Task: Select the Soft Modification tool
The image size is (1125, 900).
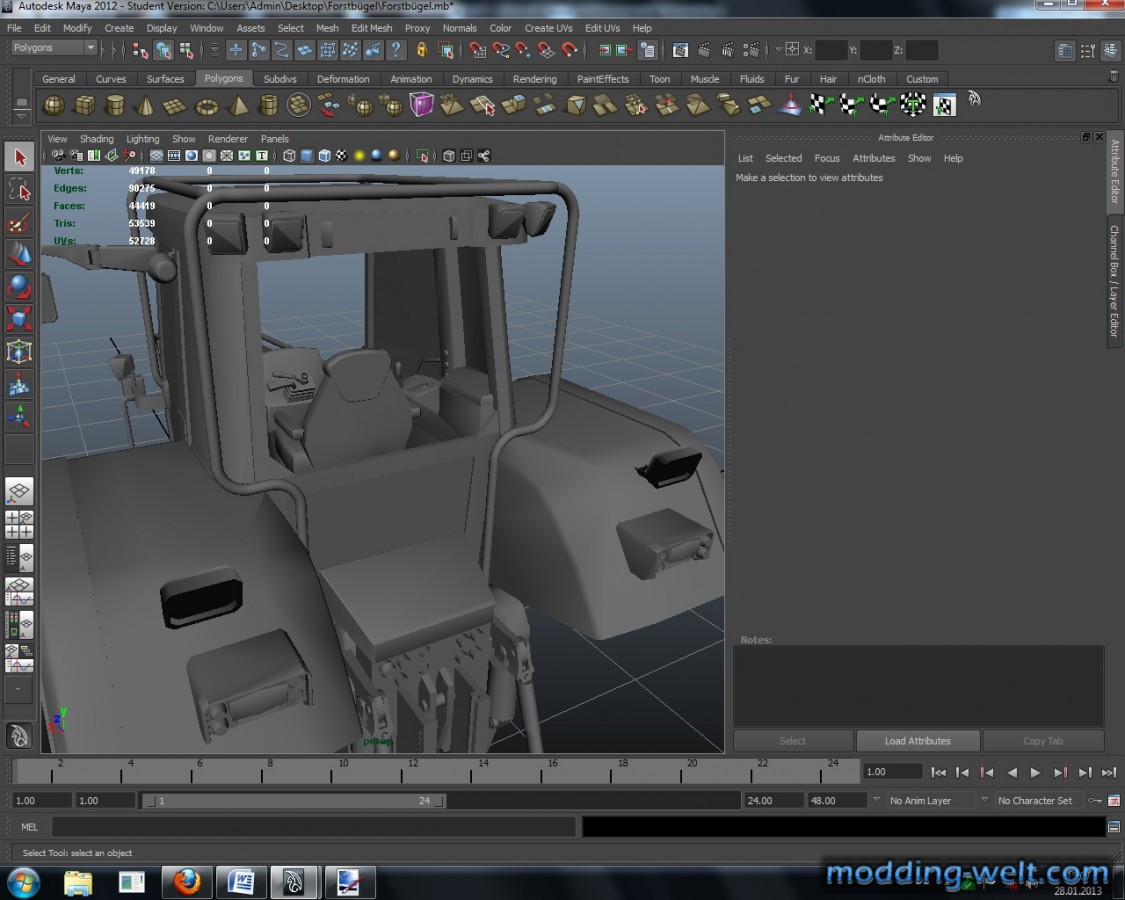Action: tap(19, 385)
